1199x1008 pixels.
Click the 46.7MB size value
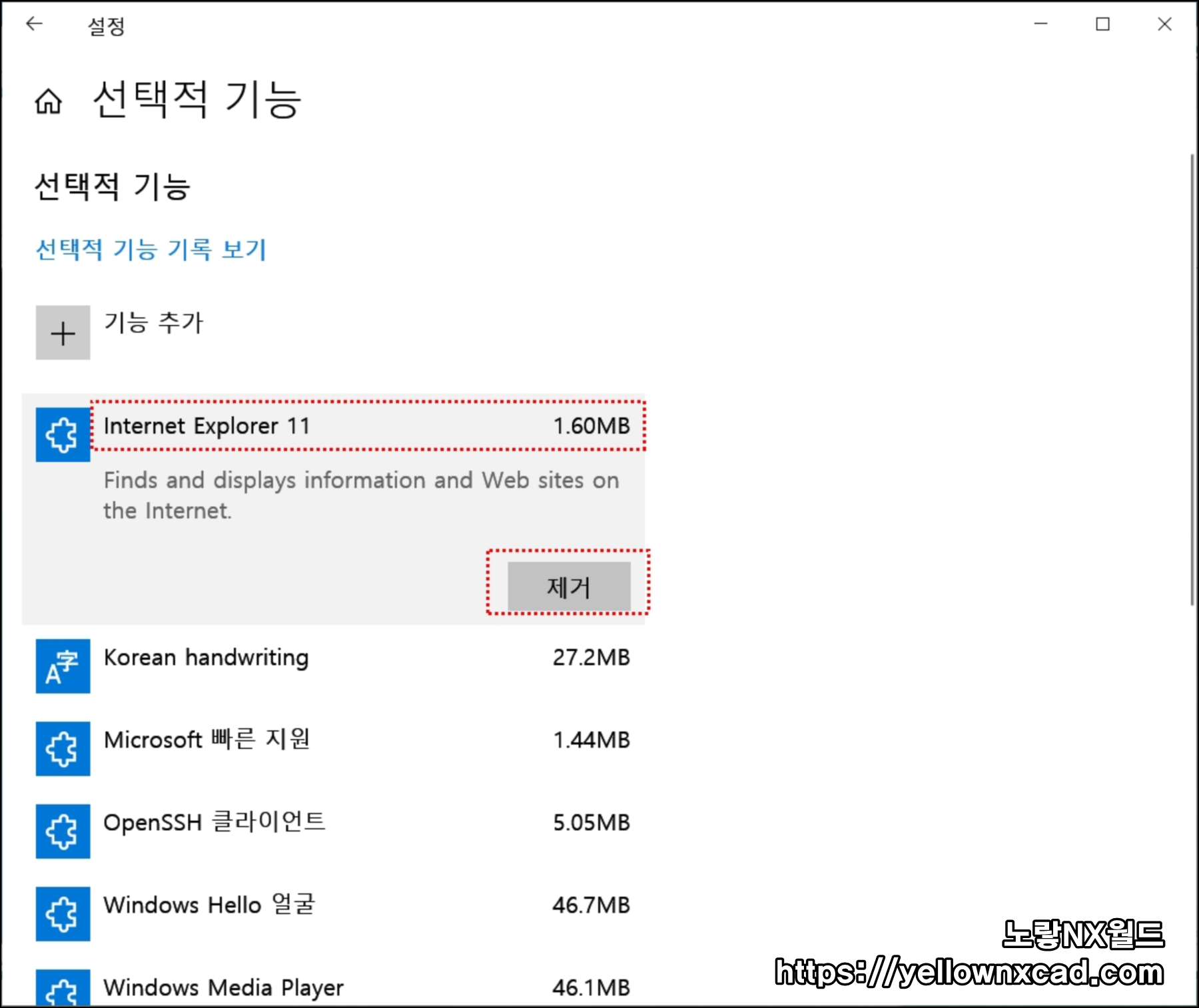(x=592, y=905)
